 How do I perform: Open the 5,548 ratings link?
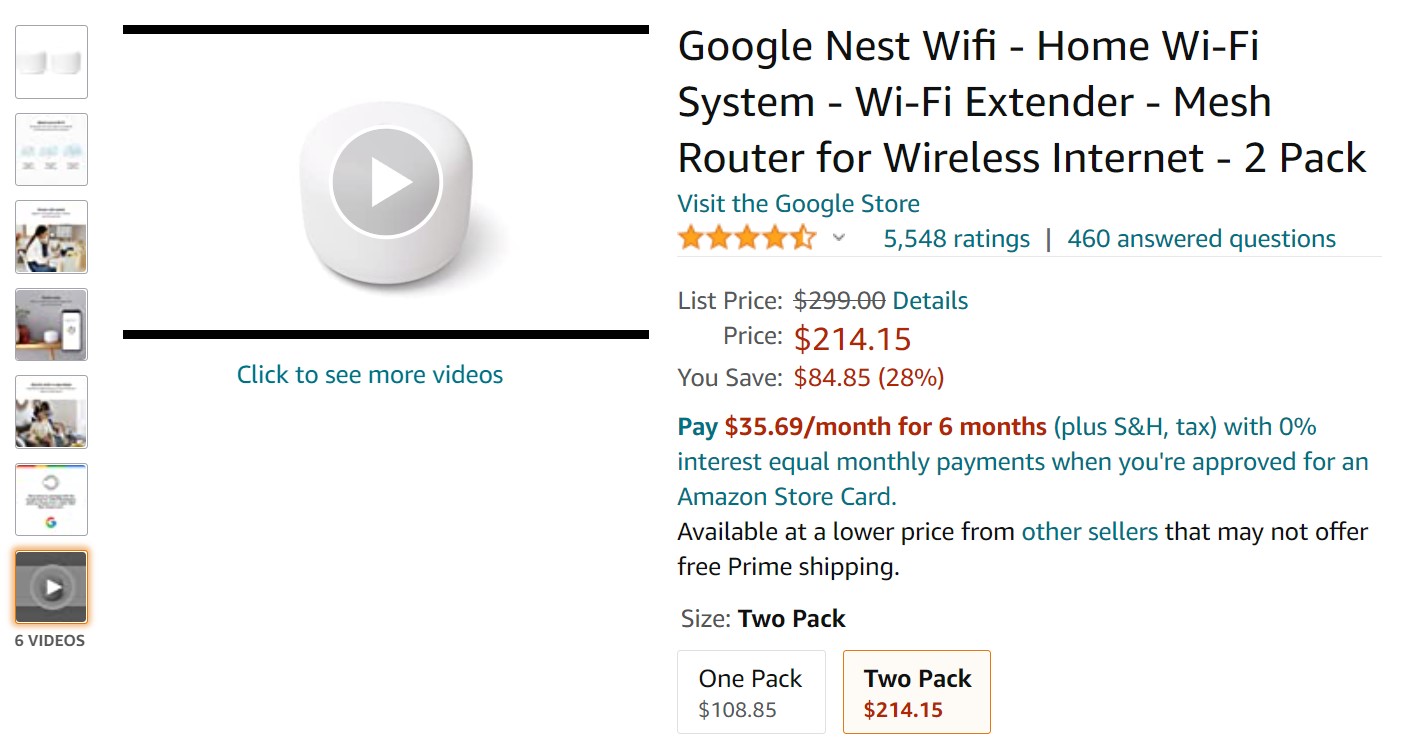[x=956, y=239]
